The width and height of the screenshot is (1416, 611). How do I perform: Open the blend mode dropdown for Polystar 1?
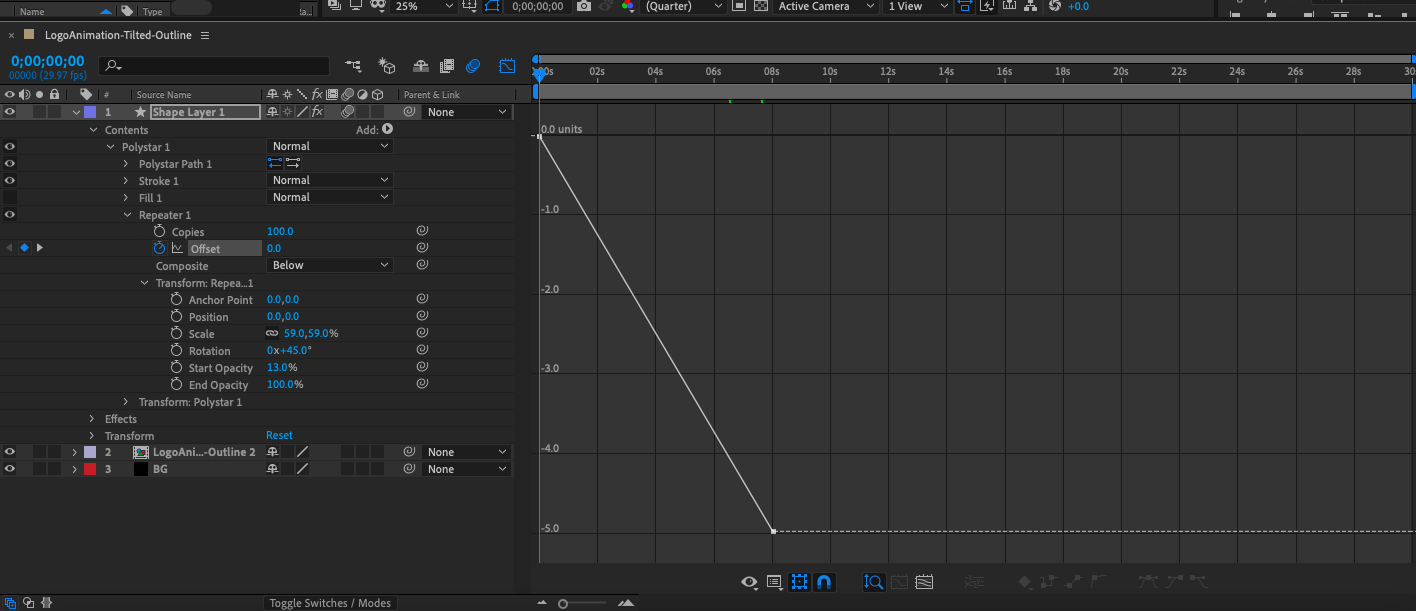pyautogui.click(x=330, y=146)
